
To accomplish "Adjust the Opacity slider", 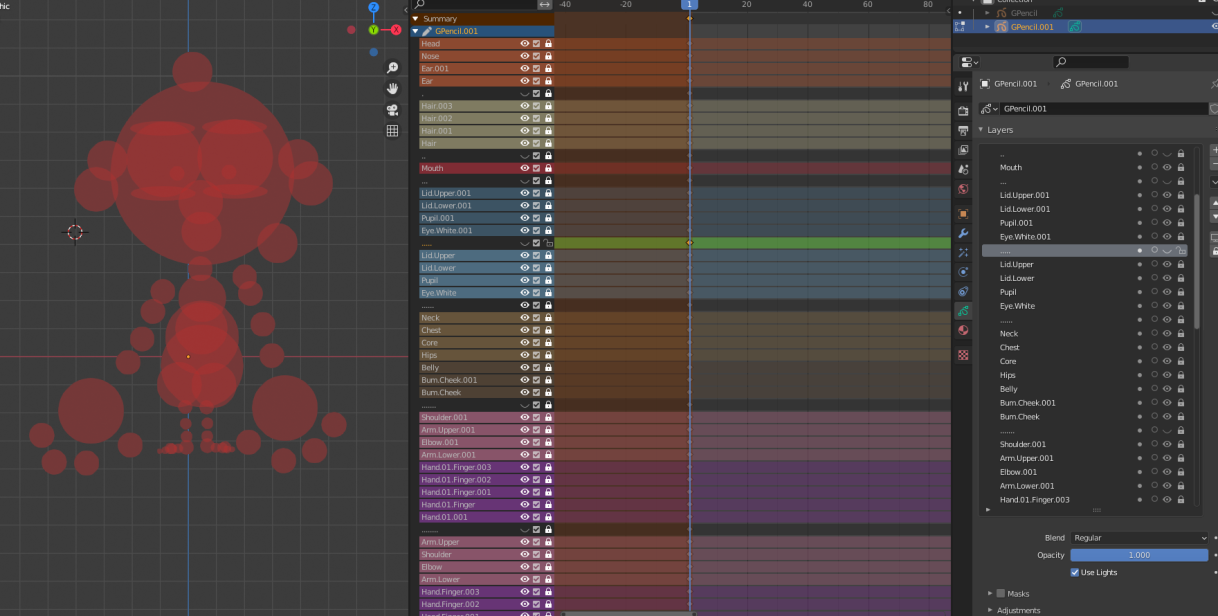I will point(1139,555).
